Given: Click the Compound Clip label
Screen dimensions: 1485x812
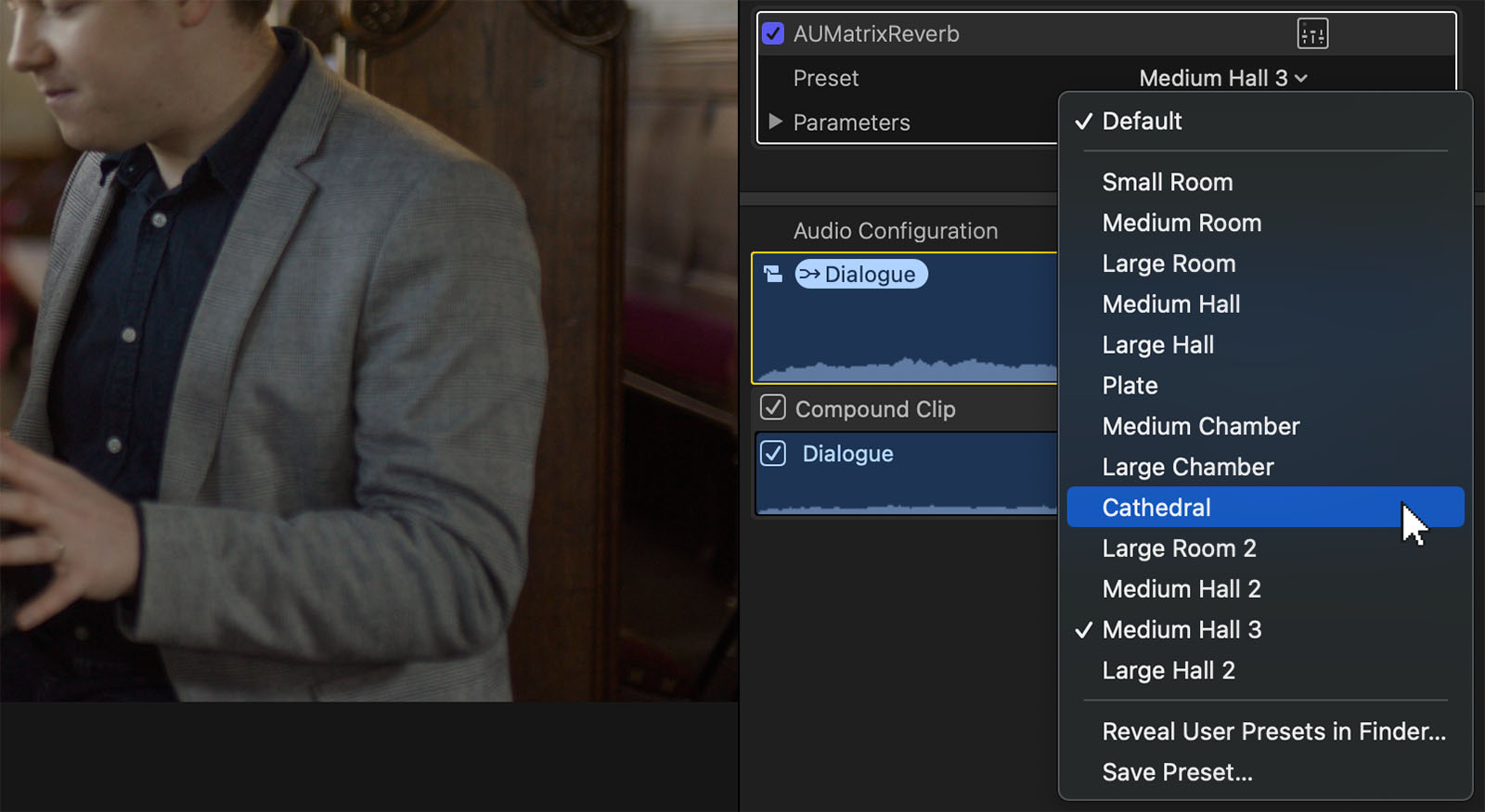Looking at the screenshot, I should (x=875, y=409).
